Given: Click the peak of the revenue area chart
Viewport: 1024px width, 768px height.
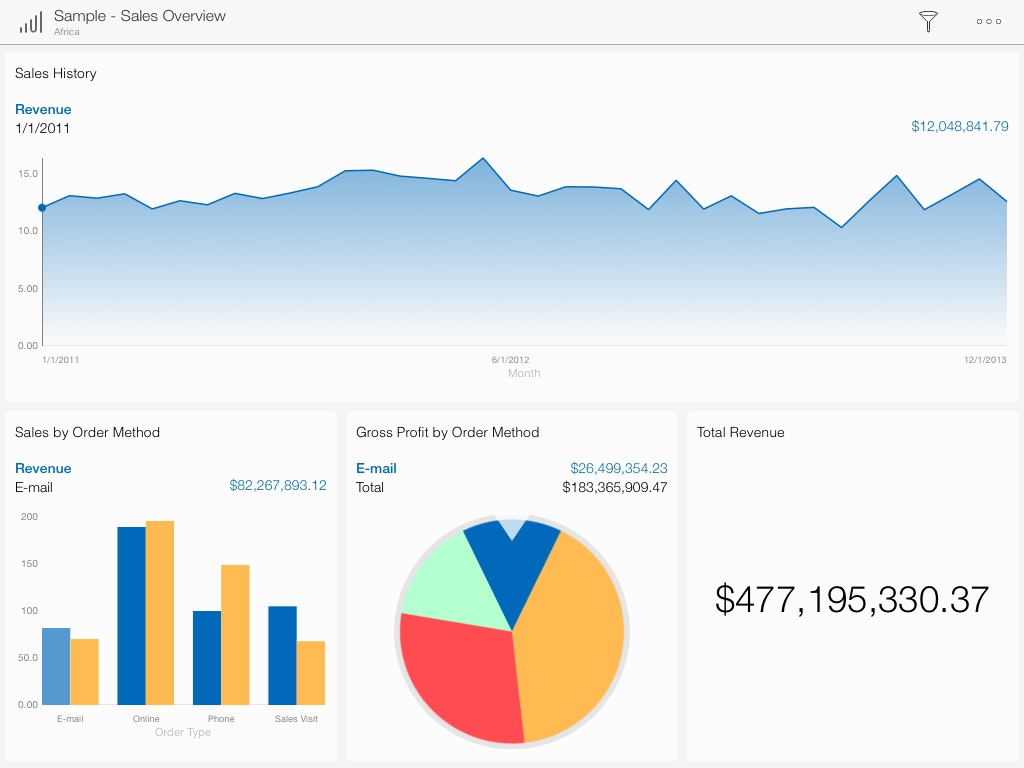Looking at the screenshot, I should point(483,159).
